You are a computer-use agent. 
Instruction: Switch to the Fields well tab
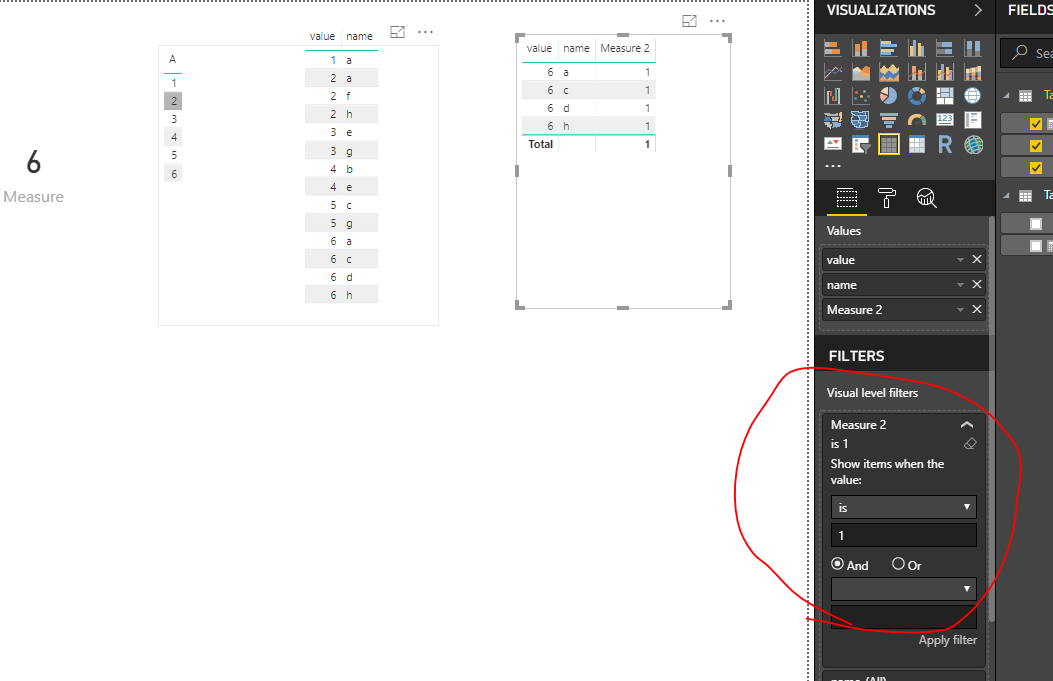tap(847, 198)
